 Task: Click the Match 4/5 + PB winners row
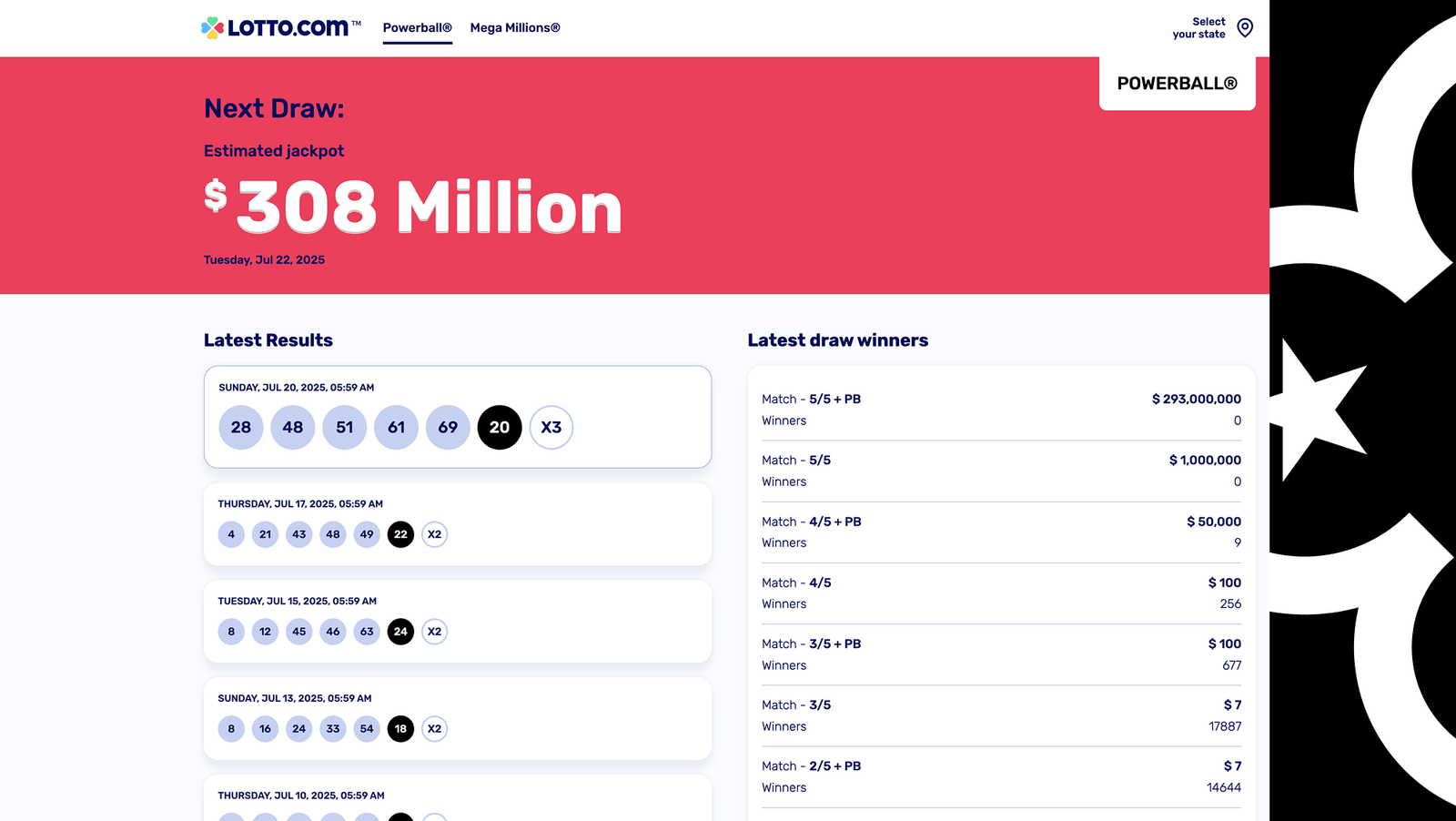pyautogui.click(x=1001, y=532)
